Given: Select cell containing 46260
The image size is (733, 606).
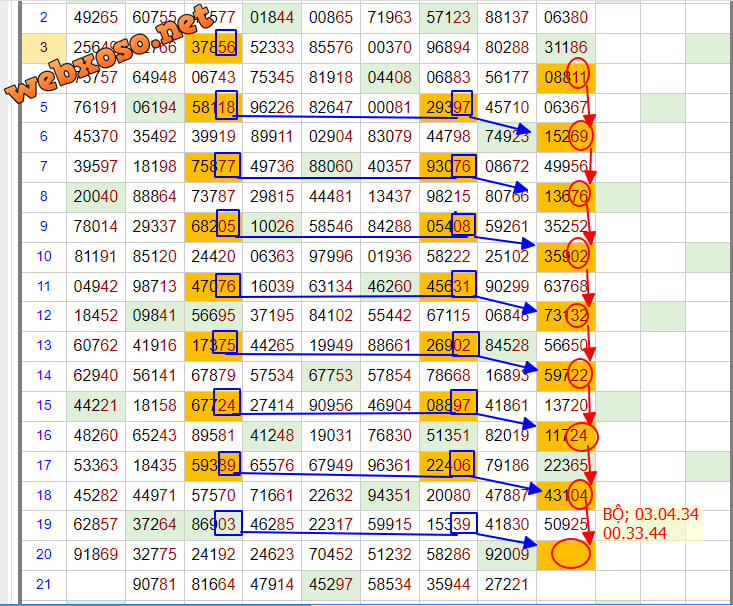Looking at the screenshot, I should click(x=389, y=286).
